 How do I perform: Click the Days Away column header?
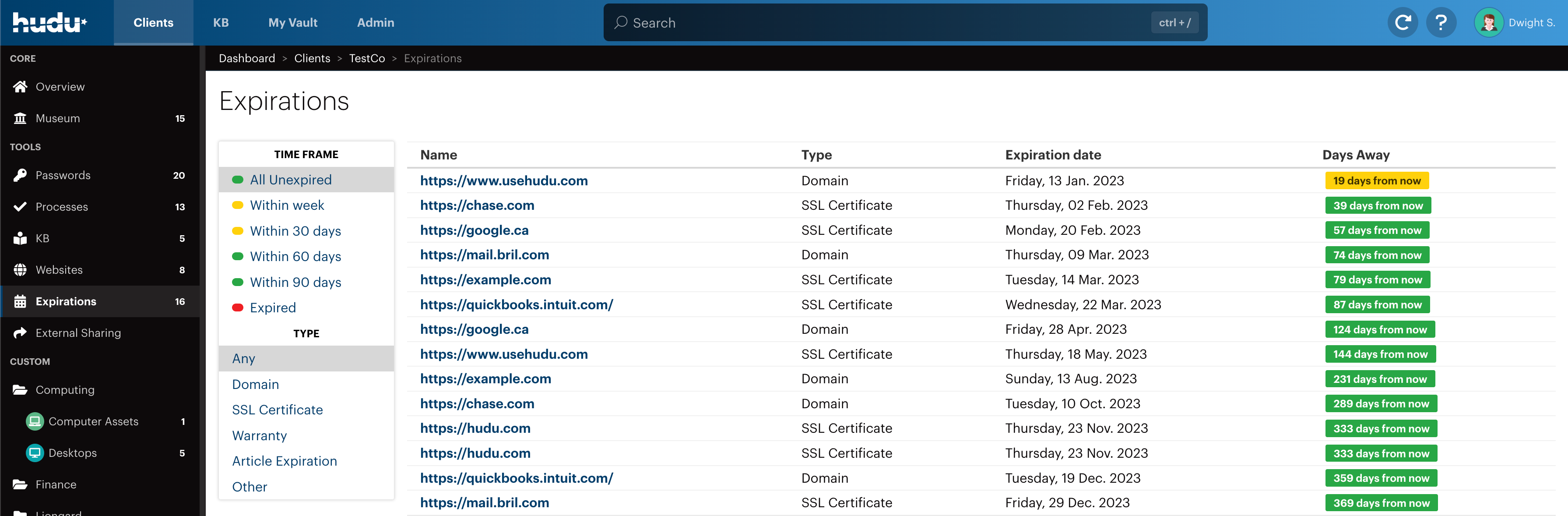click(1356, 155)
